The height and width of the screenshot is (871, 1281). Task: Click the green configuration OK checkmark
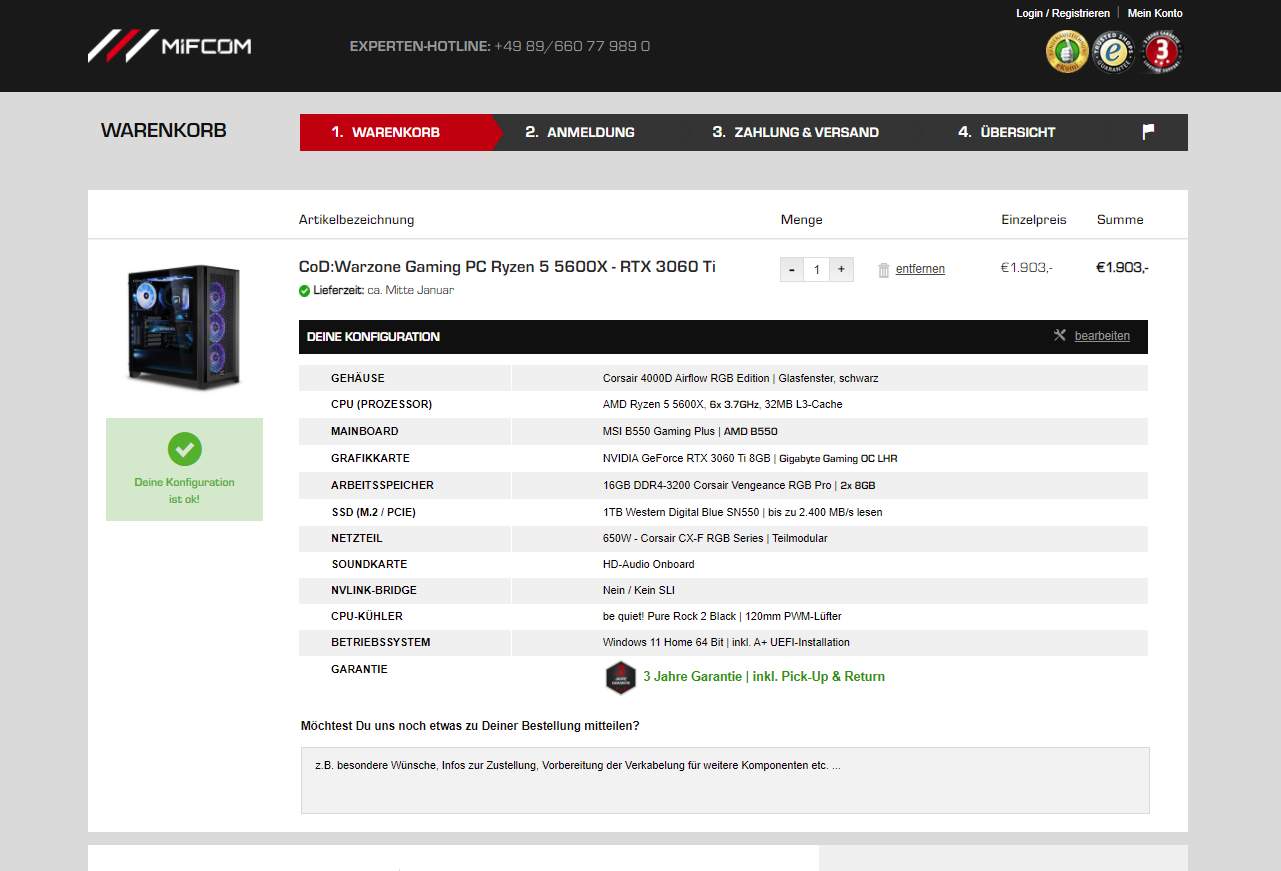pos(184,449)
